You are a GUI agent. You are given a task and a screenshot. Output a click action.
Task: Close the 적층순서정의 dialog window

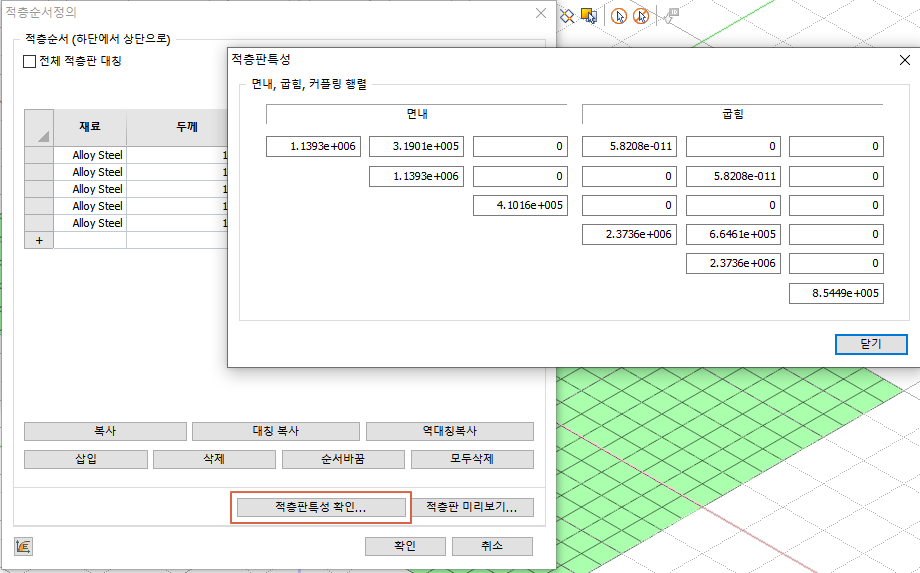(x=541, y=13)
